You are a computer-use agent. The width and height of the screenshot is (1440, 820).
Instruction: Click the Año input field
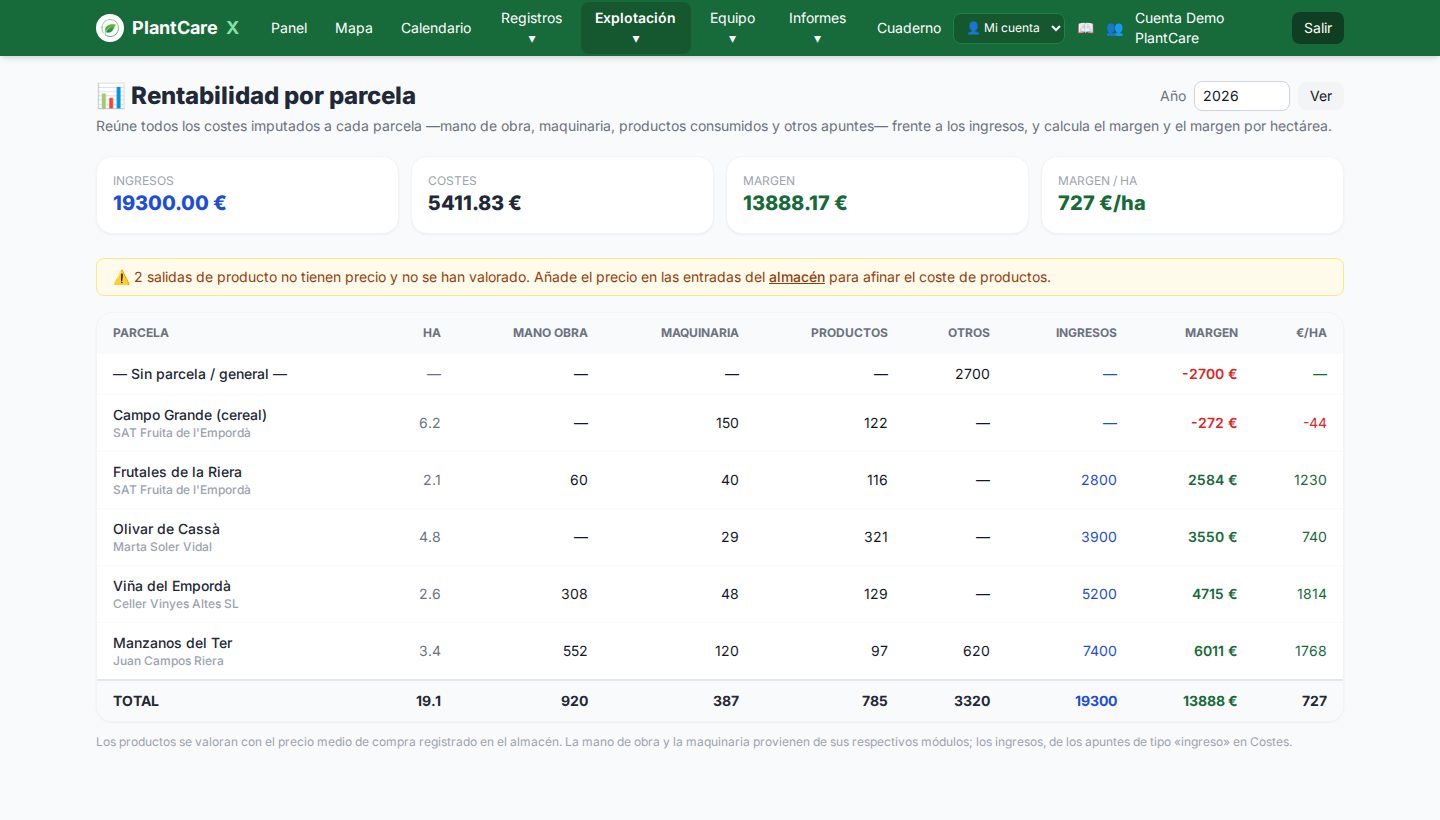(1241, 96)
